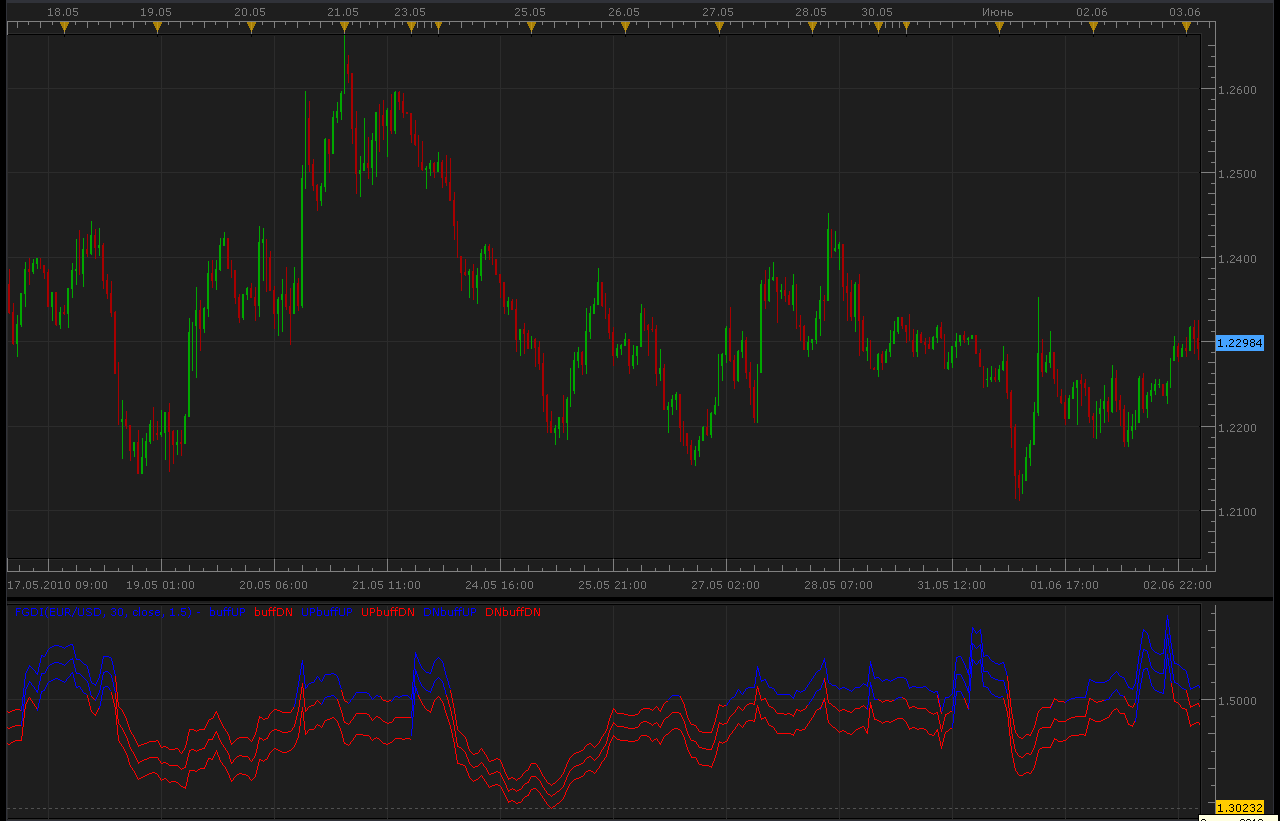
Task: Click the red DNbuffDN legend label
Action: tap(512, 612)
